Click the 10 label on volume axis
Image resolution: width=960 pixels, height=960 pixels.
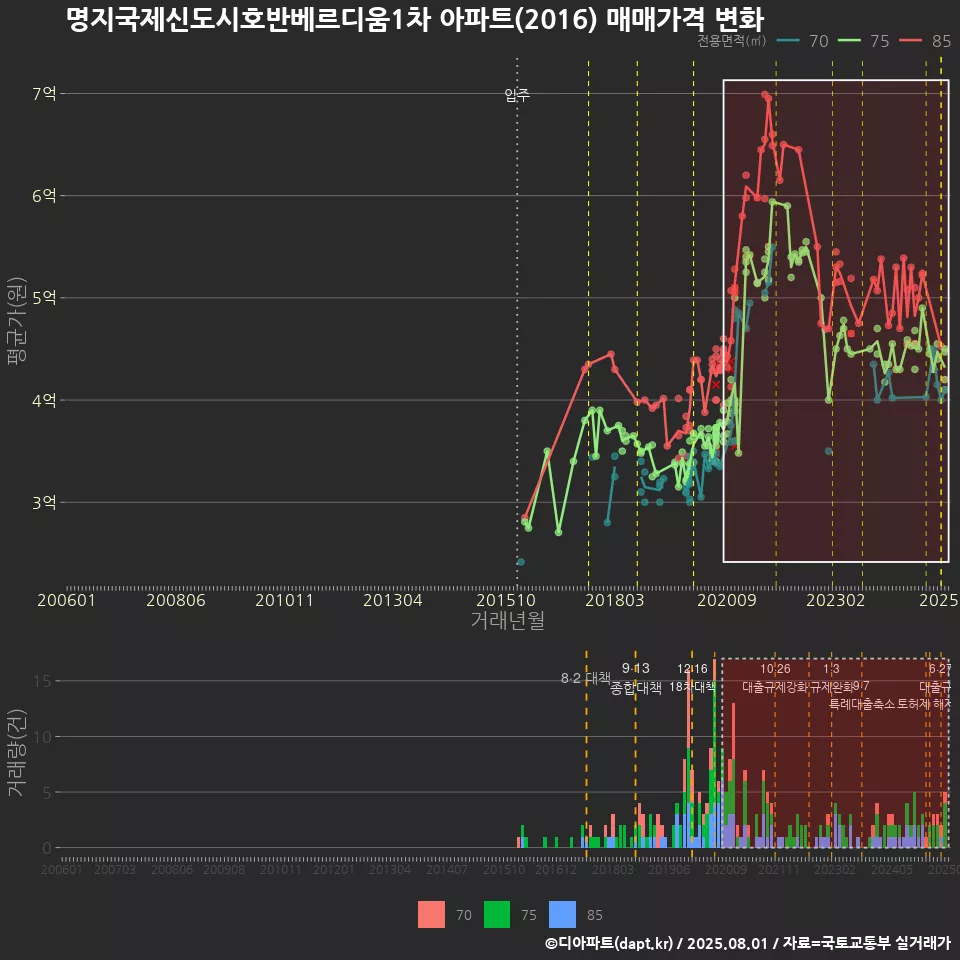pyautogui.click(x=43, y=737)
